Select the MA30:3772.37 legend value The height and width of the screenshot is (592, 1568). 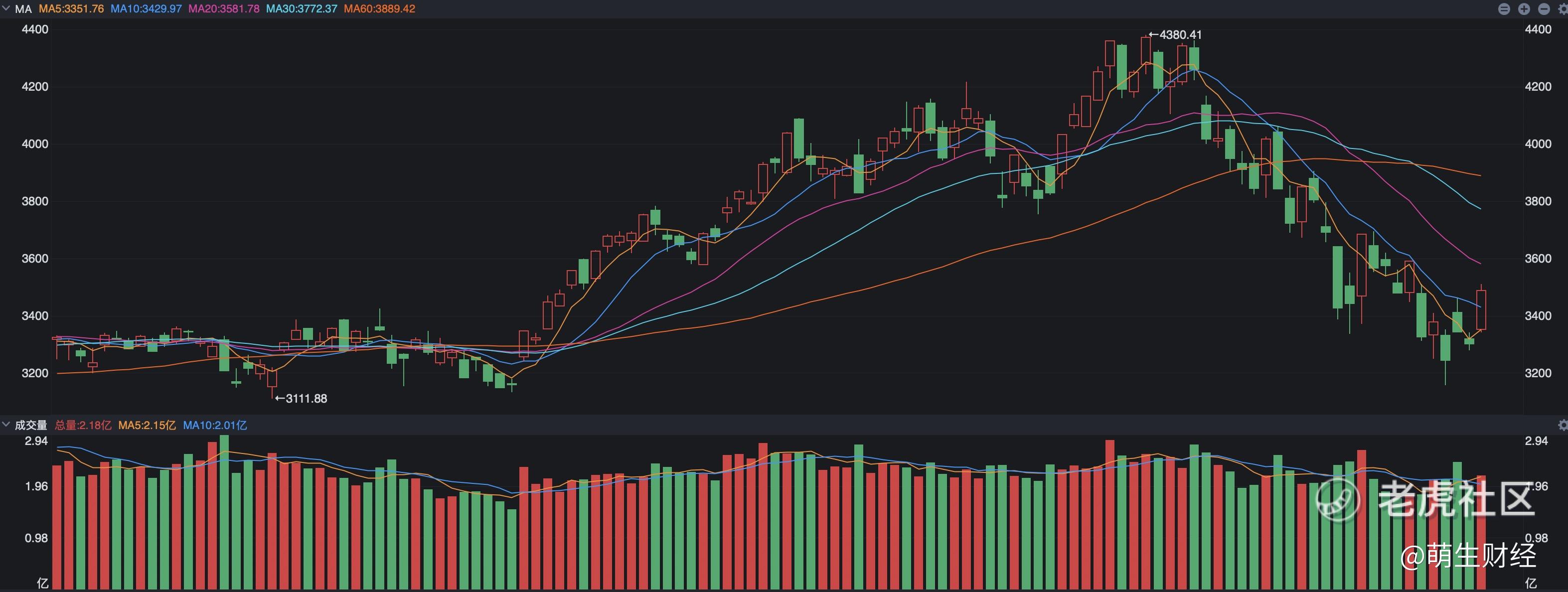pyautogui.click(x=302, y=9)
